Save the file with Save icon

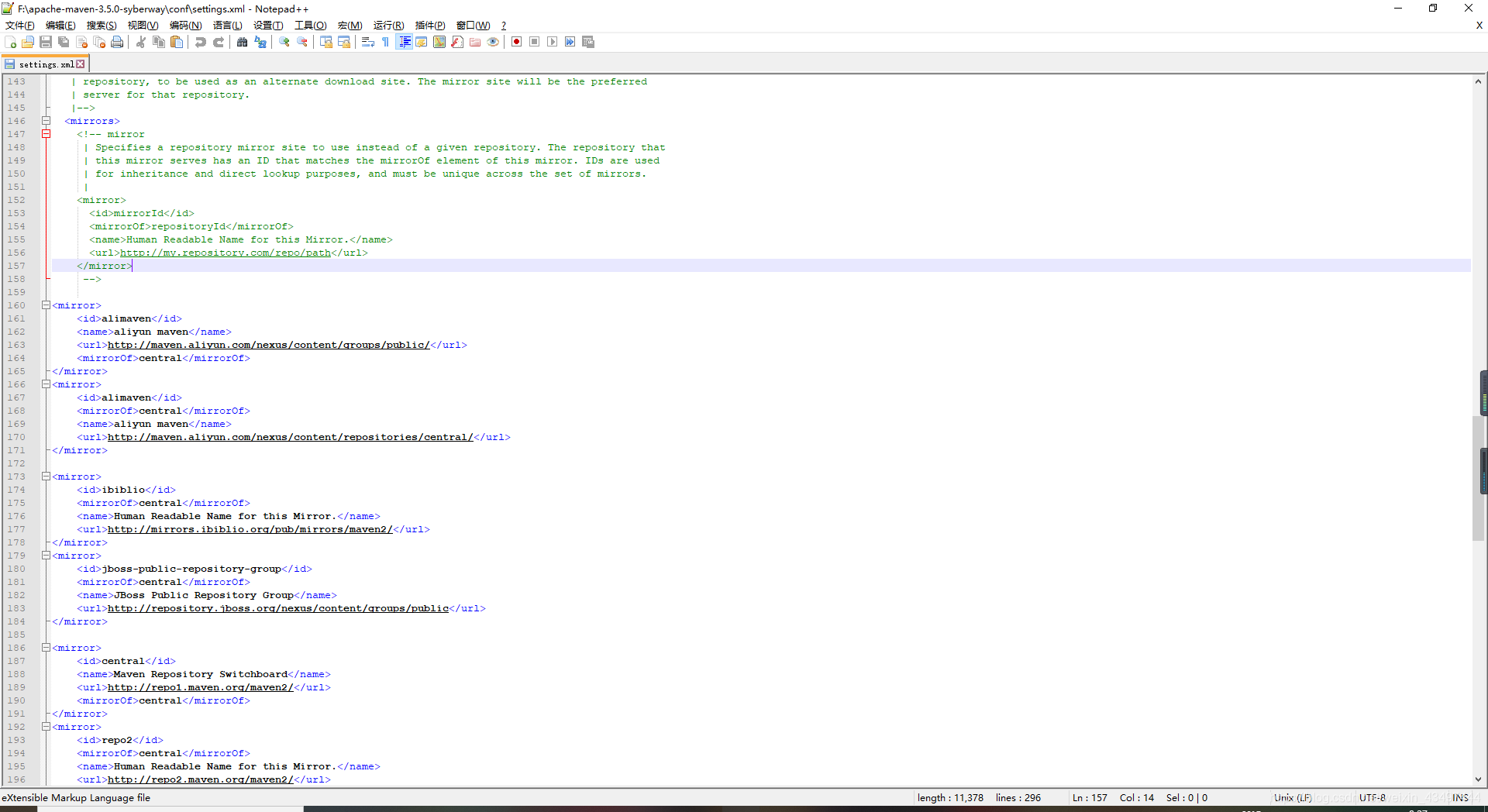pos(46,42)
